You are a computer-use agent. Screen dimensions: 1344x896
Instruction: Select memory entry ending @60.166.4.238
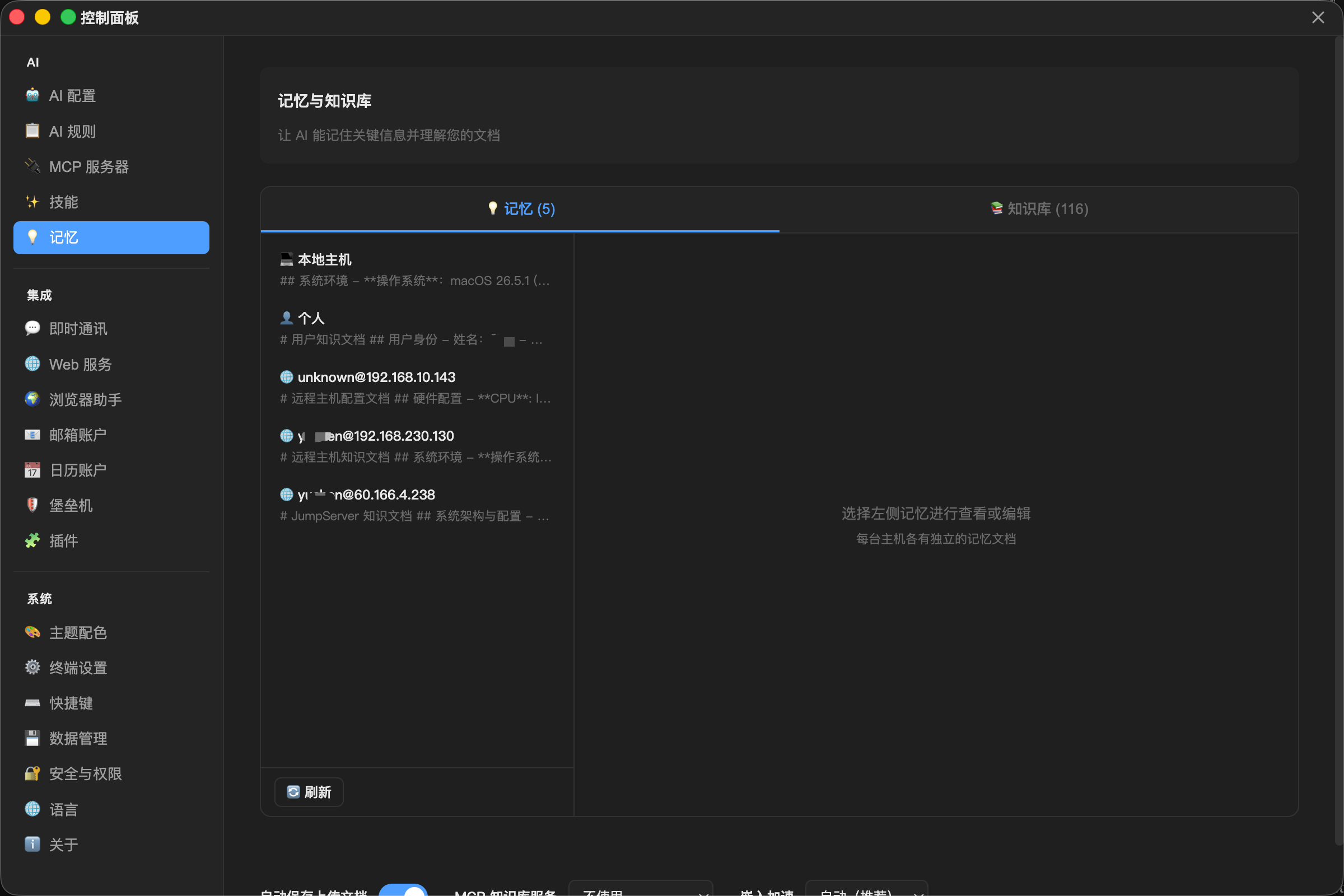pos(417,505)
